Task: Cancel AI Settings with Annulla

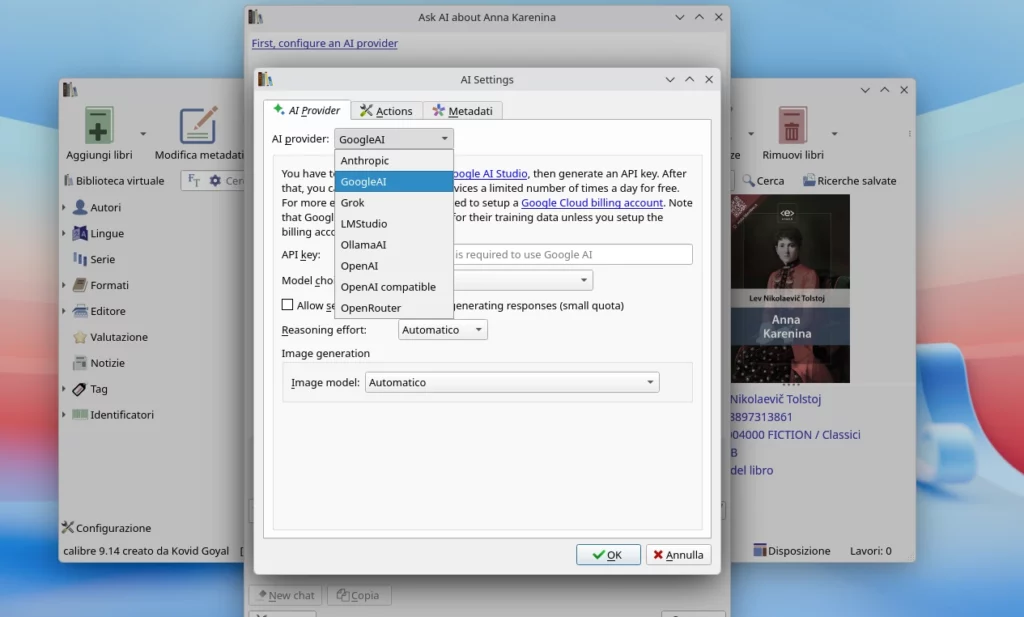Action: (679, 554)
